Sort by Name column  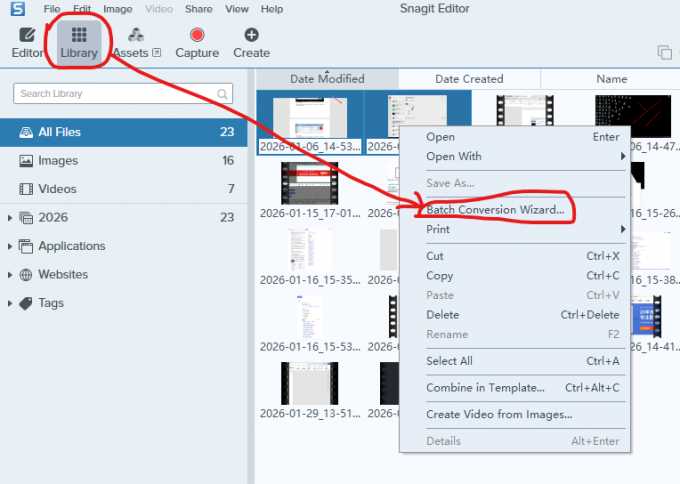[611, 79]
